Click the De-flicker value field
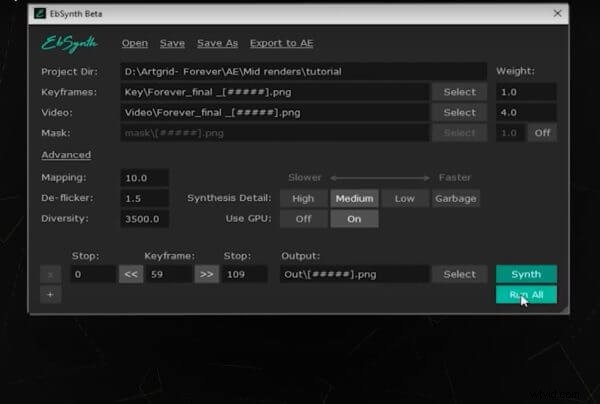The height and width of the screenshot is (404, 600). click(145, 198)
